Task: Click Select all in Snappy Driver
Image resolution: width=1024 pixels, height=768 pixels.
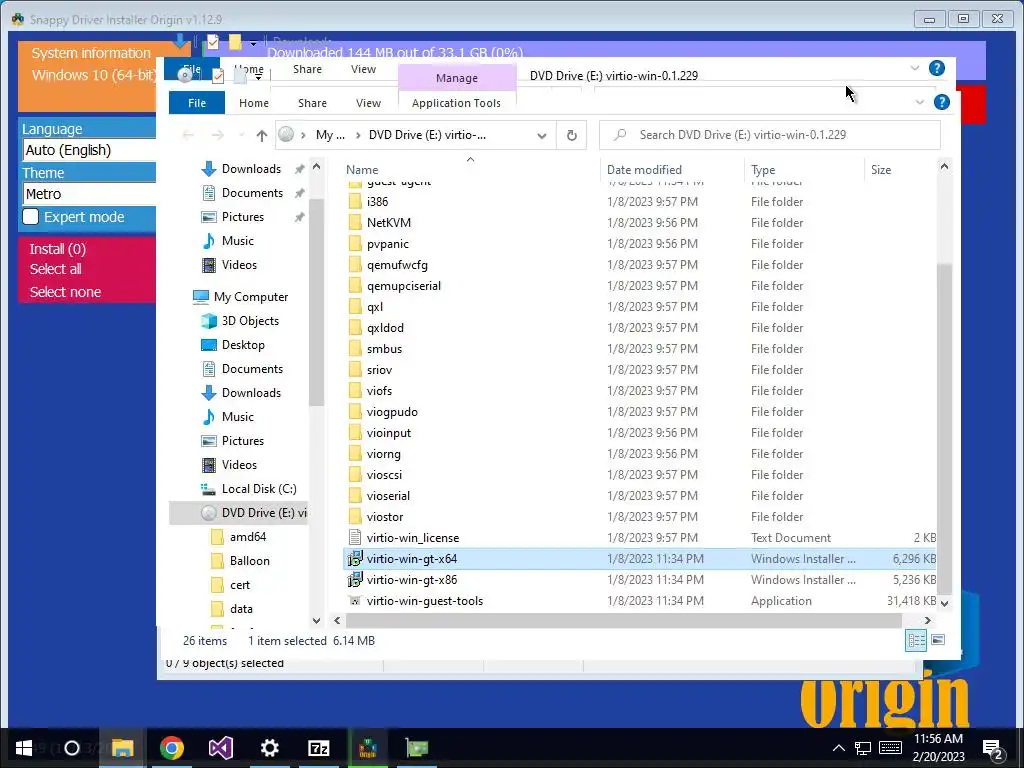Action: tap(56, 269)
